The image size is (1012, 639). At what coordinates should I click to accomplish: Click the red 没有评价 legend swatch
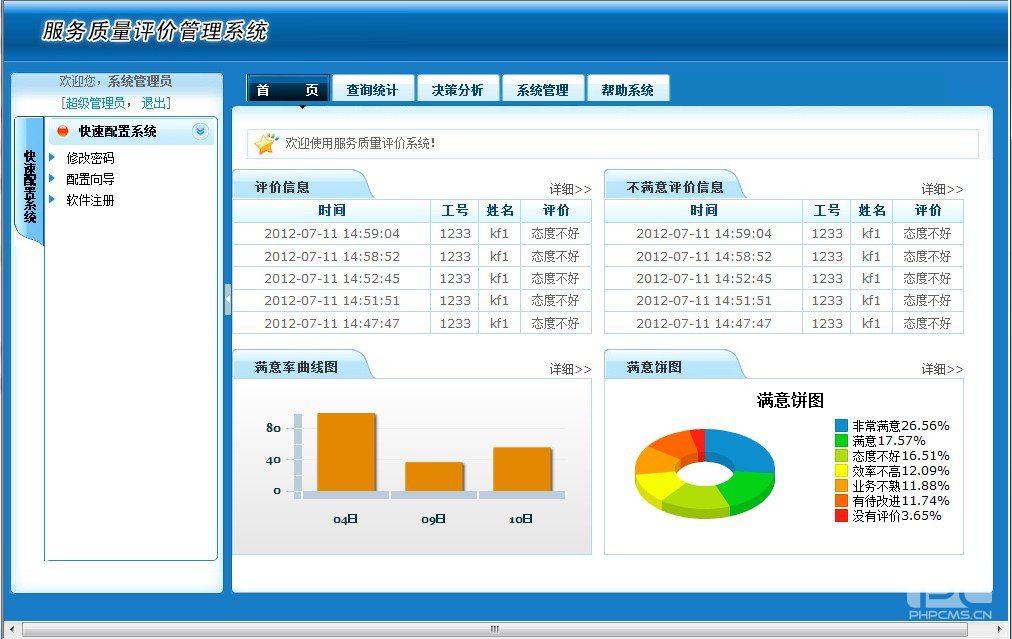tap(841, 516)
